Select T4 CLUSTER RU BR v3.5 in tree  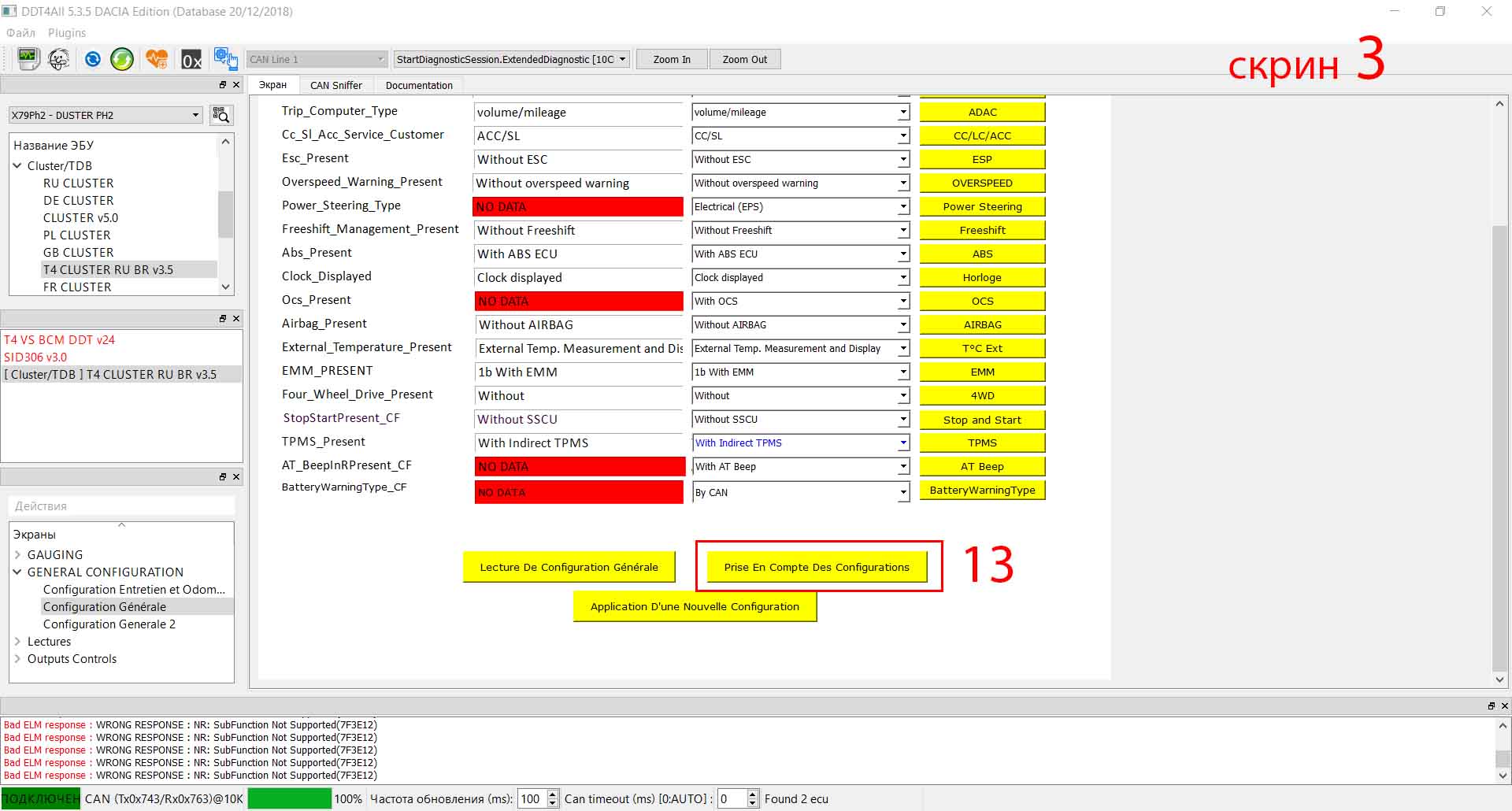pyautogui.click(x=108, y=269)
